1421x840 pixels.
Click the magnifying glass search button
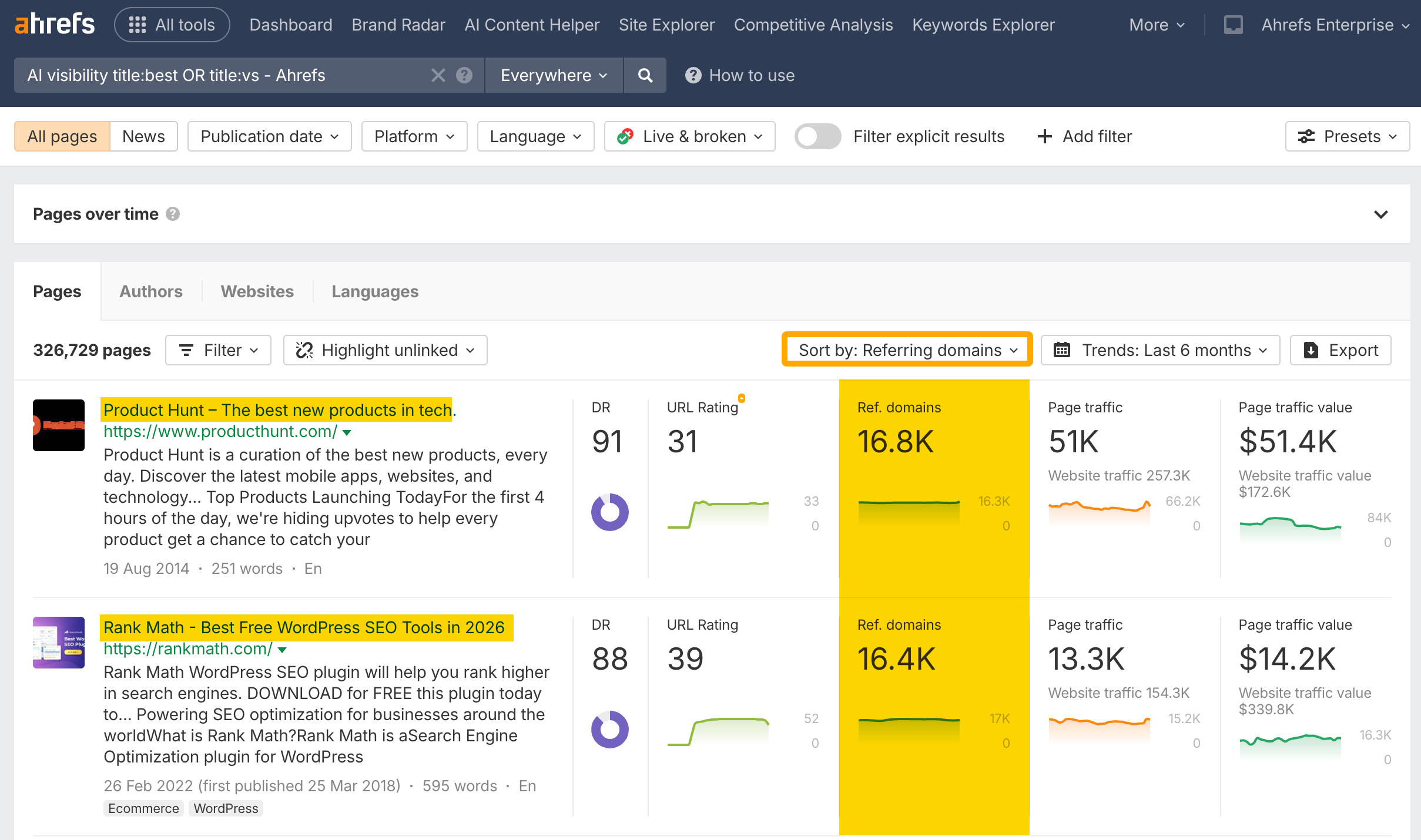coord(645,75)
